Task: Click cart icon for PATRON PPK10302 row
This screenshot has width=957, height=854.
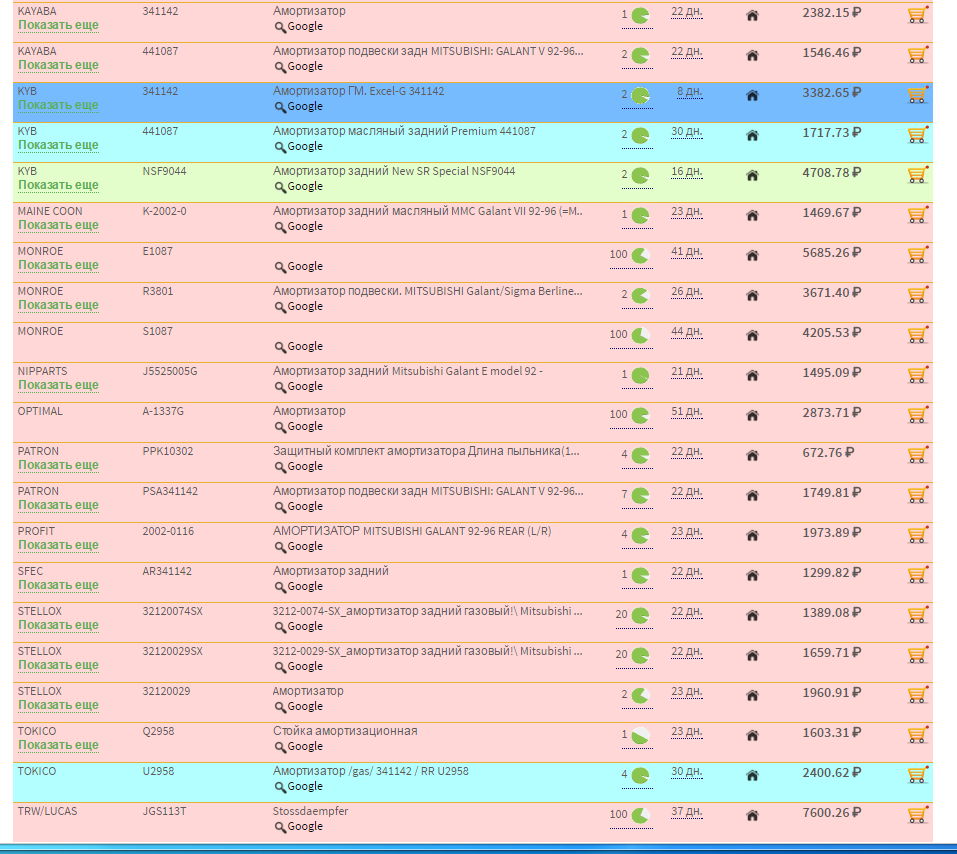Action: tap(917, 455)
